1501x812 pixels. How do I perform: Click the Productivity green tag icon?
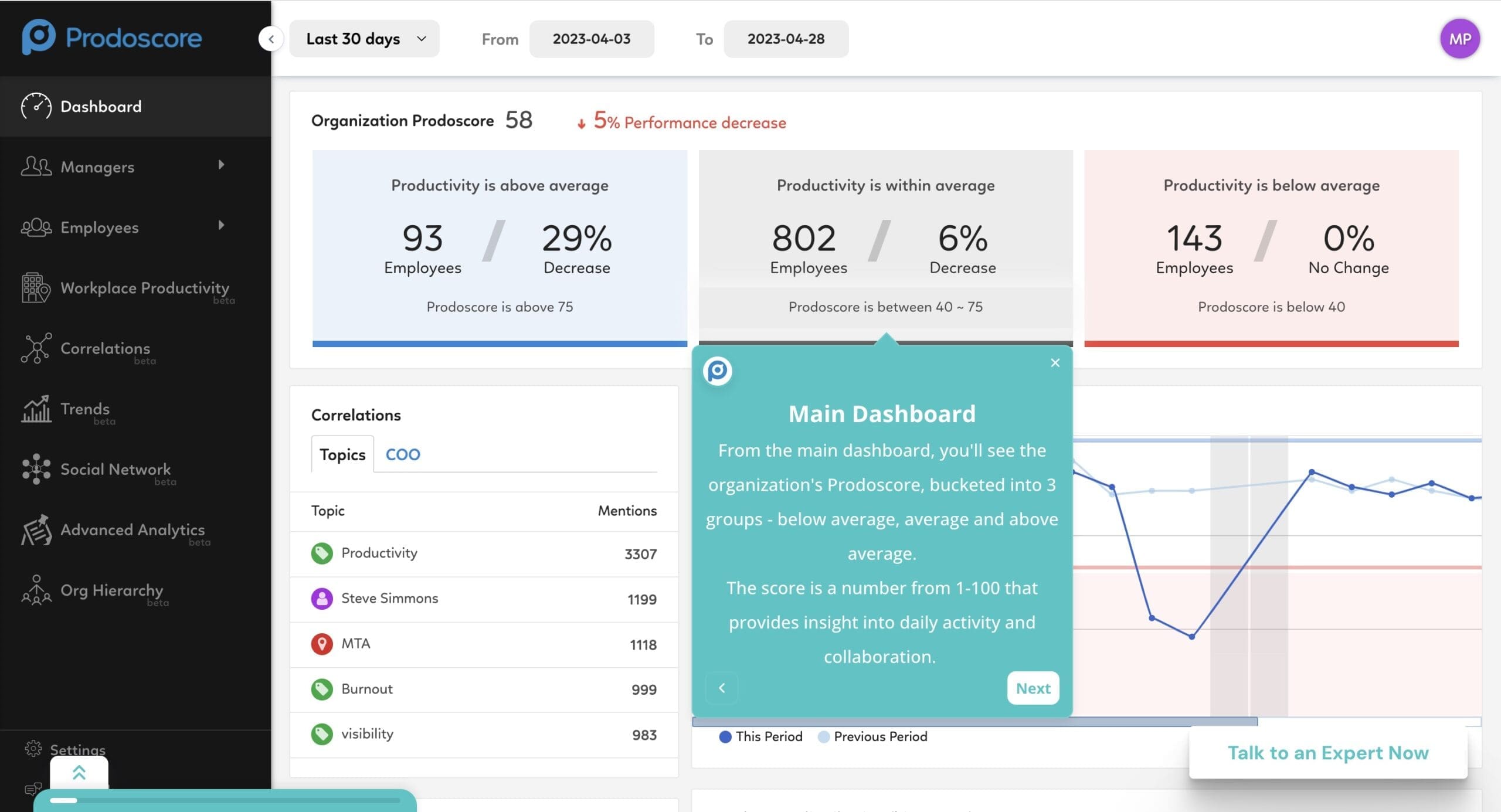point(321,553)
